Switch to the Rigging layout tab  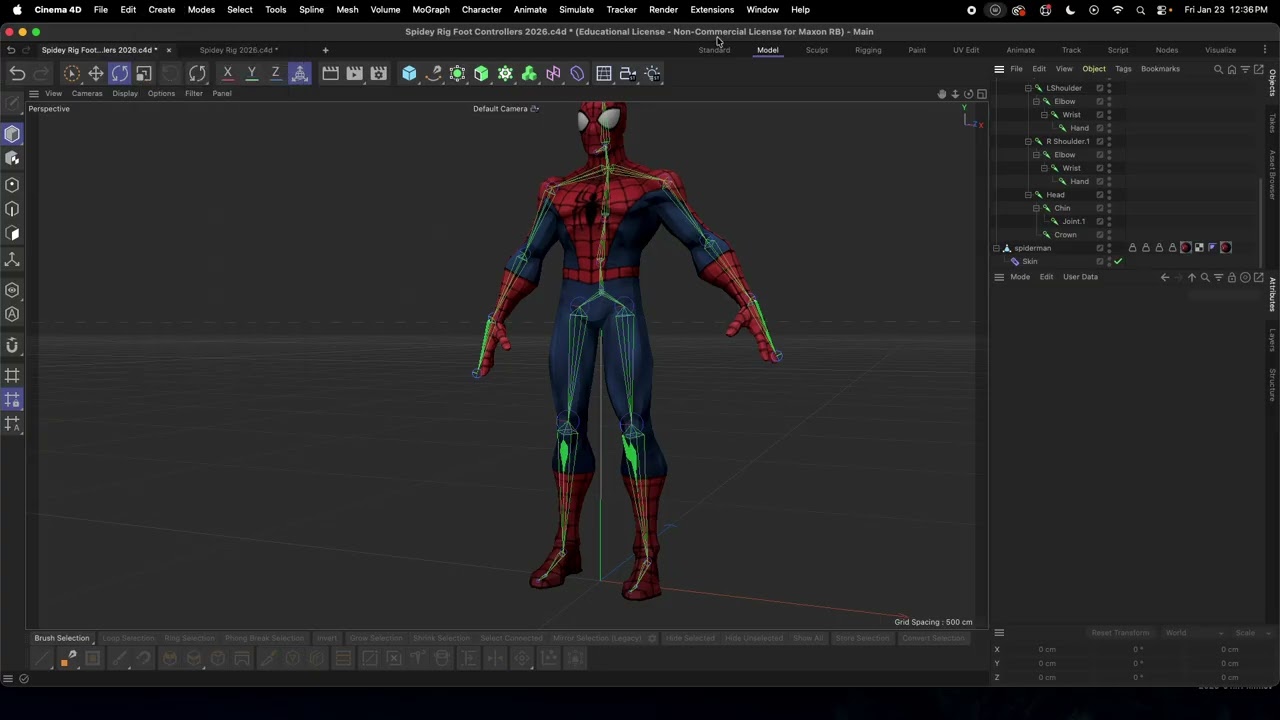[x=868, y=50]
